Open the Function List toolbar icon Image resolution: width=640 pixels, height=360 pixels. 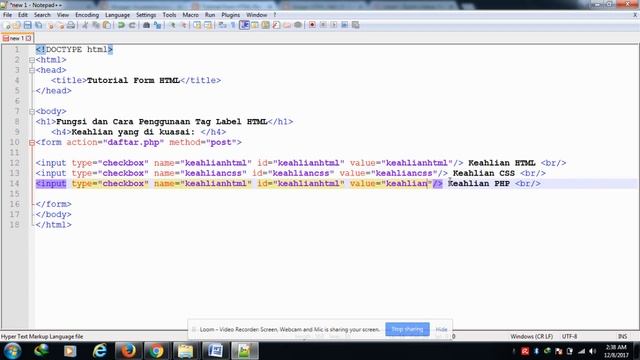276,25
